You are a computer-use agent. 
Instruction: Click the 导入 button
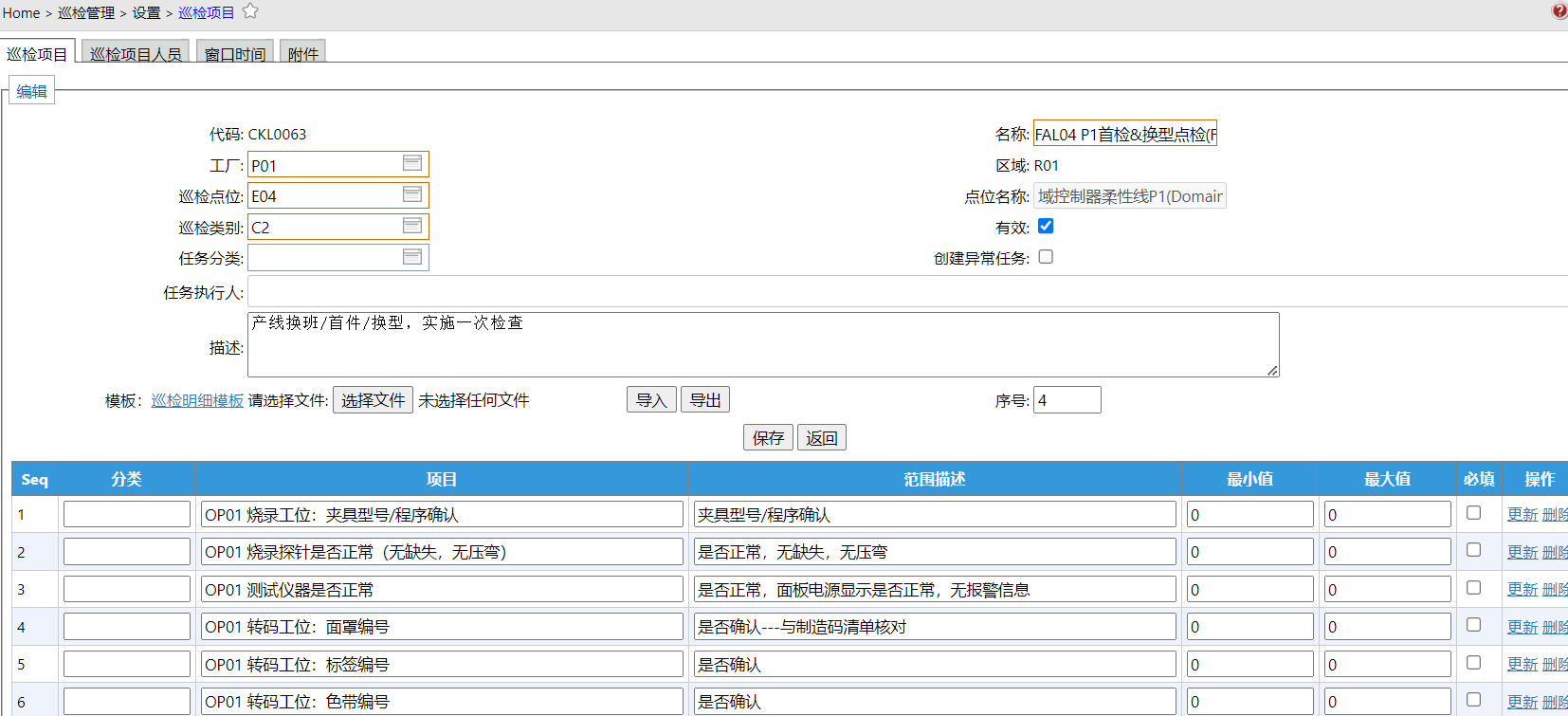click(651, 400)
